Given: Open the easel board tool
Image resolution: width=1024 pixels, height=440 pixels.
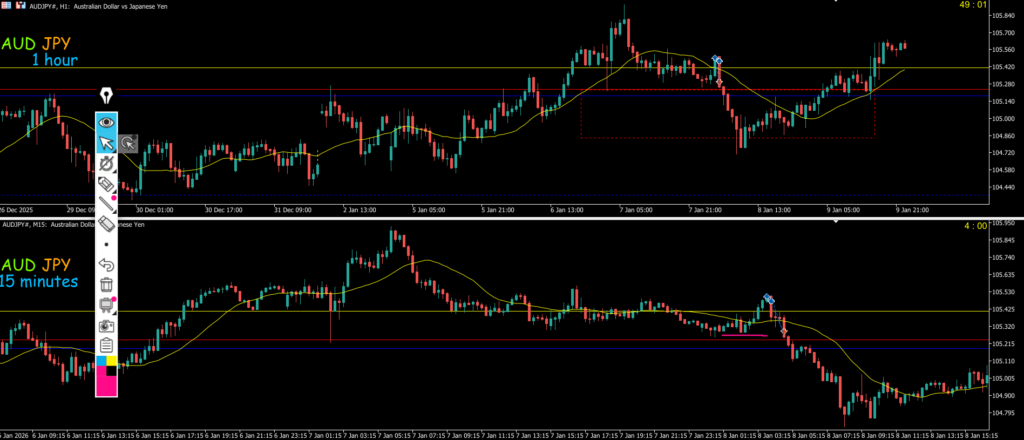Looking at the screenshot, I should coord(106,306).
